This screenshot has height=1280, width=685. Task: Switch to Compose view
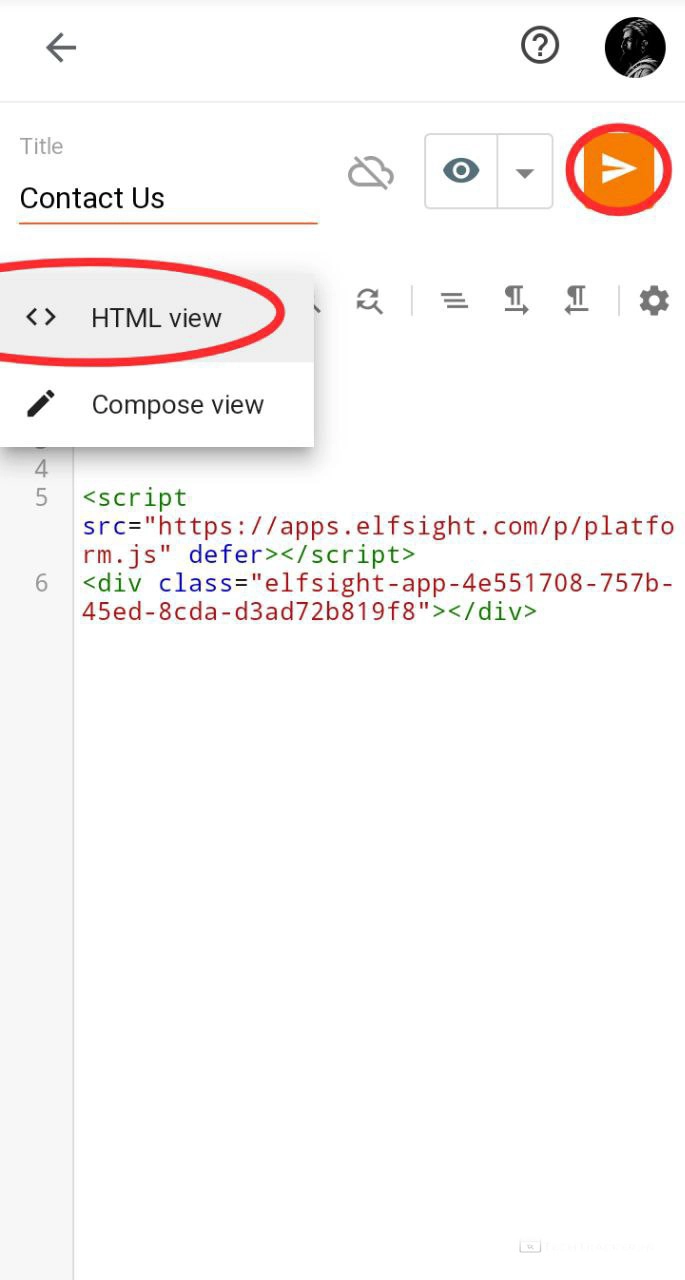pos(177,405)
